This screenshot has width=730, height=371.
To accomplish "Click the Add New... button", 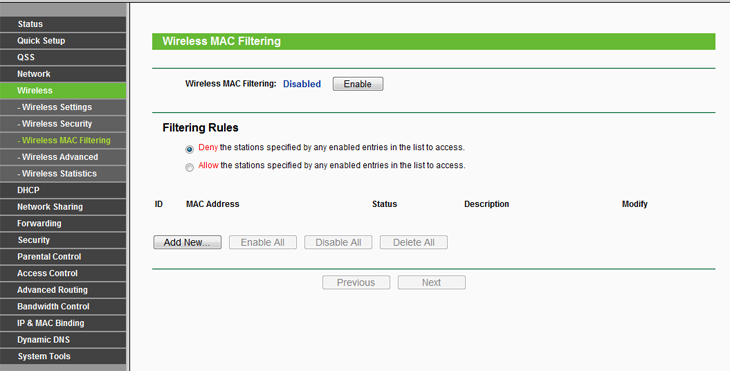I will [187, 243].
